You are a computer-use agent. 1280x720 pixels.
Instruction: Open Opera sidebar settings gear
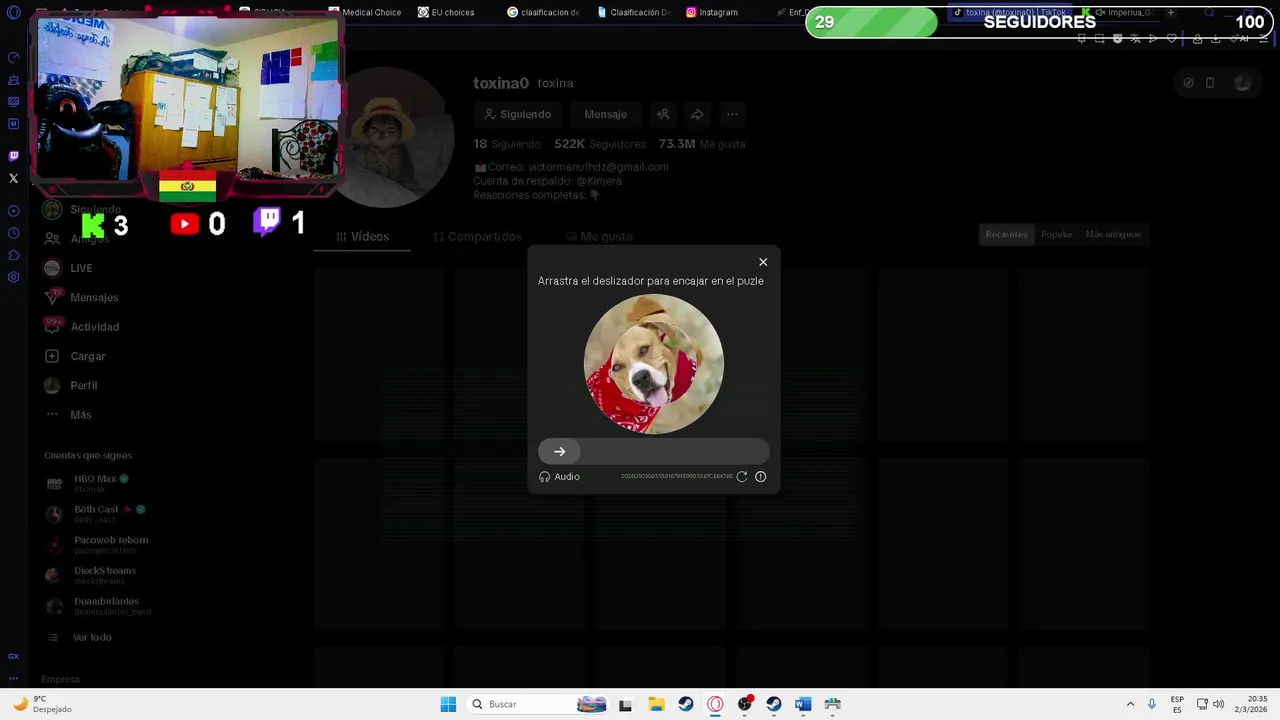pos(13,277)
